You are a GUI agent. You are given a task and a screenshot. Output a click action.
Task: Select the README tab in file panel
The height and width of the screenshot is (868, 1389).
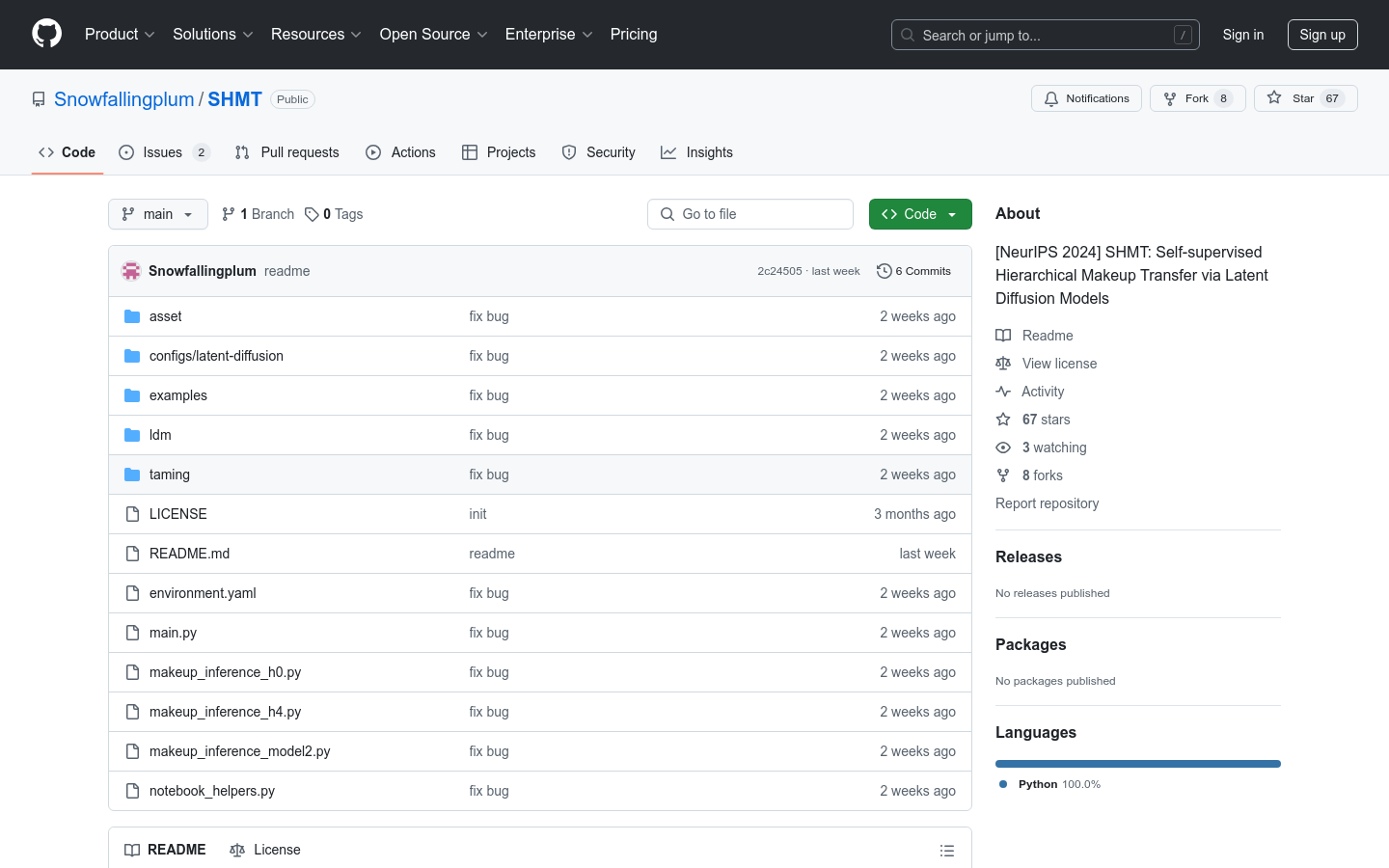pos(165,850)
